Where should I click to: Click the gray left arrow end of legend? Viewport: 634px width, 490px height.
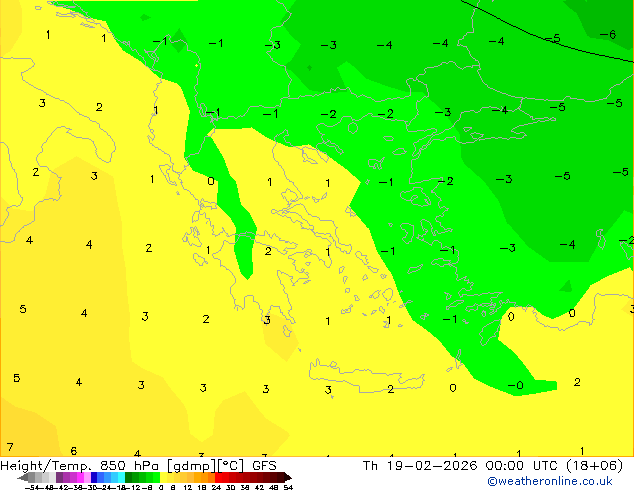tap(23, 477)
